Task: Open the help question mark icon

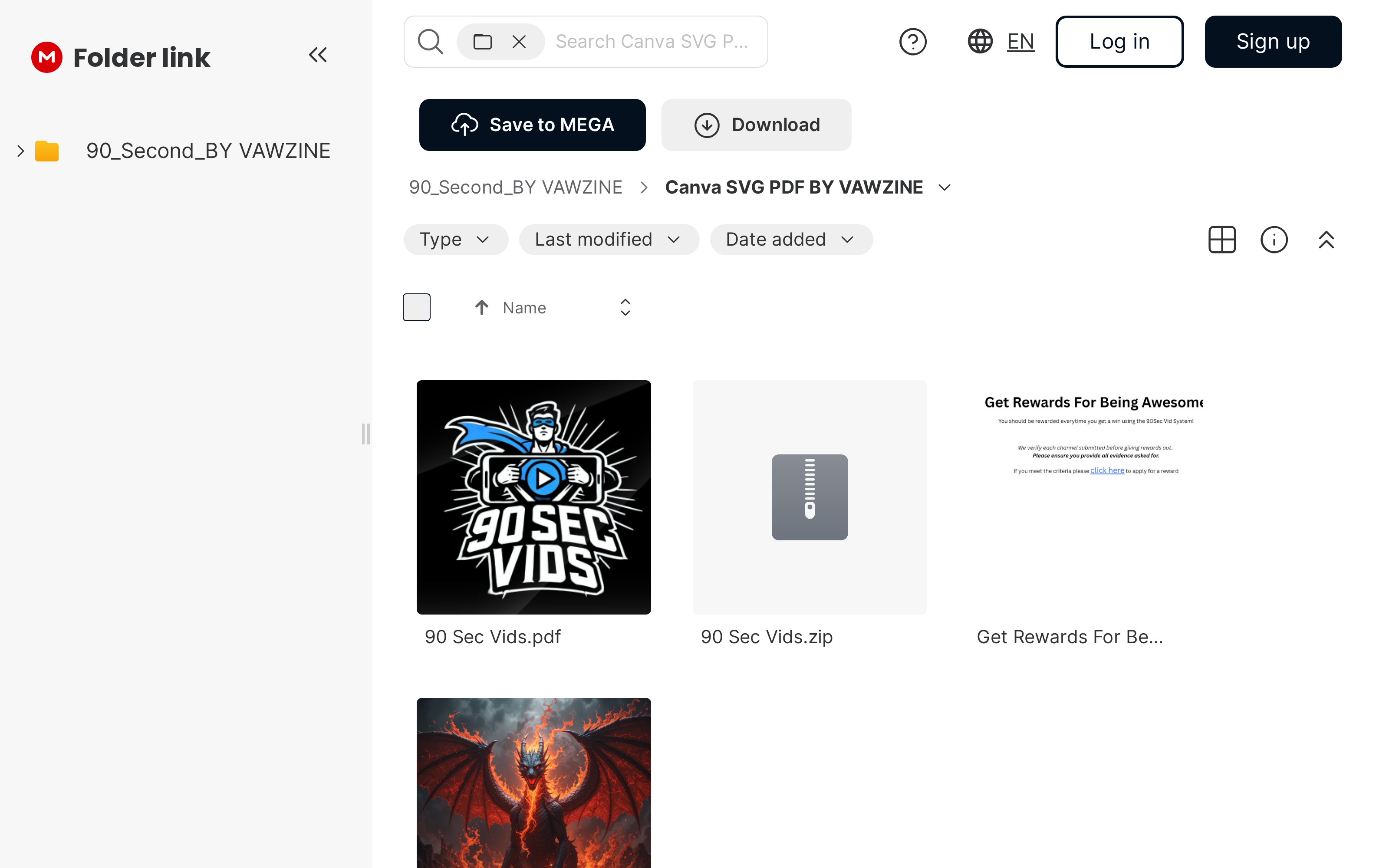Action: point(912,41)
